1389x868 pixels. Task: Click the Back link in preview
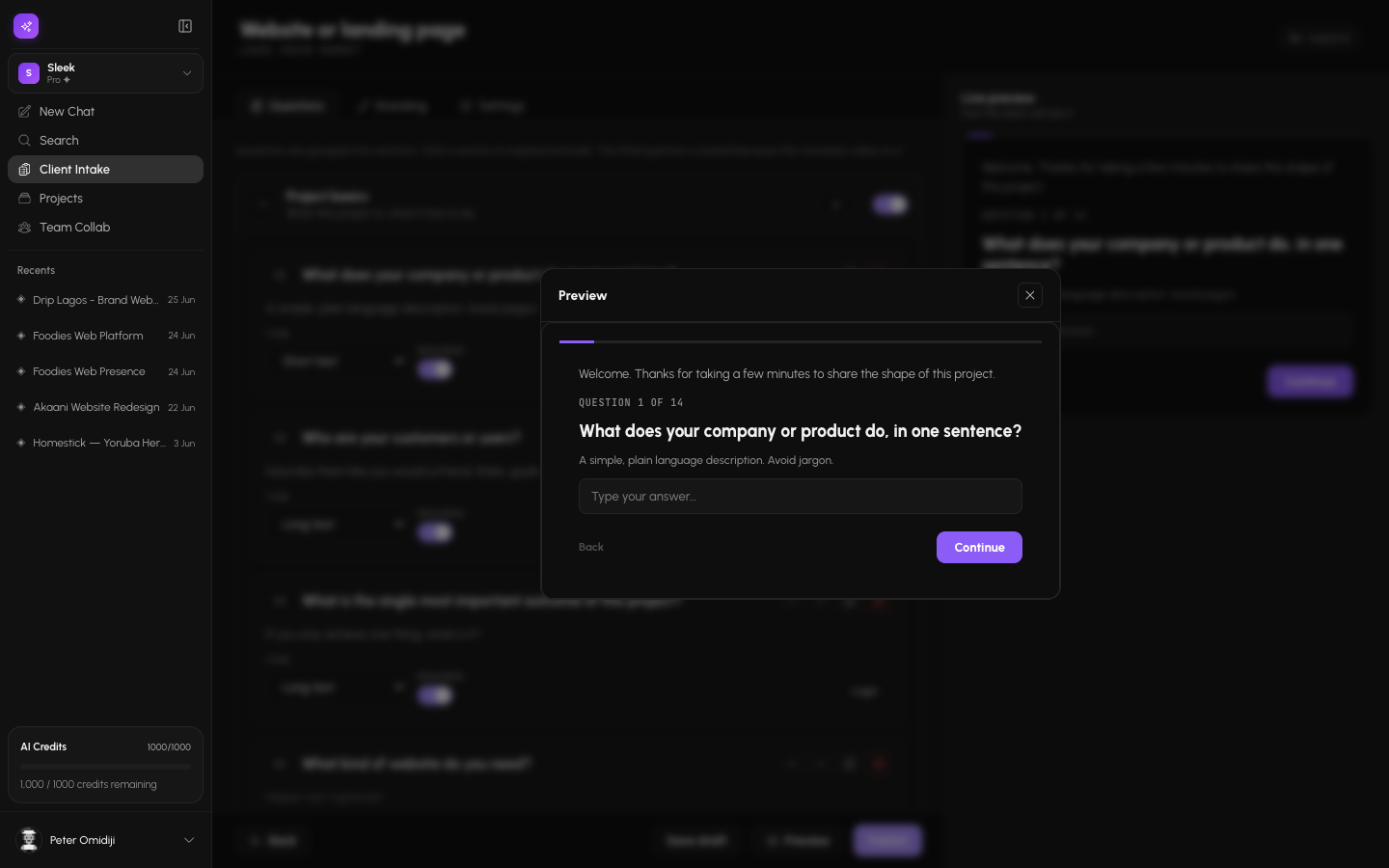(x=591, y=547)
